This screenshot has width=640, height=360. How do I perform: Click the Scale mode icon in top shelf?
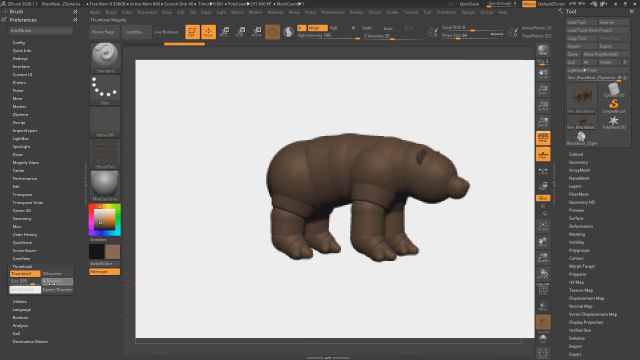coord(241,32)
